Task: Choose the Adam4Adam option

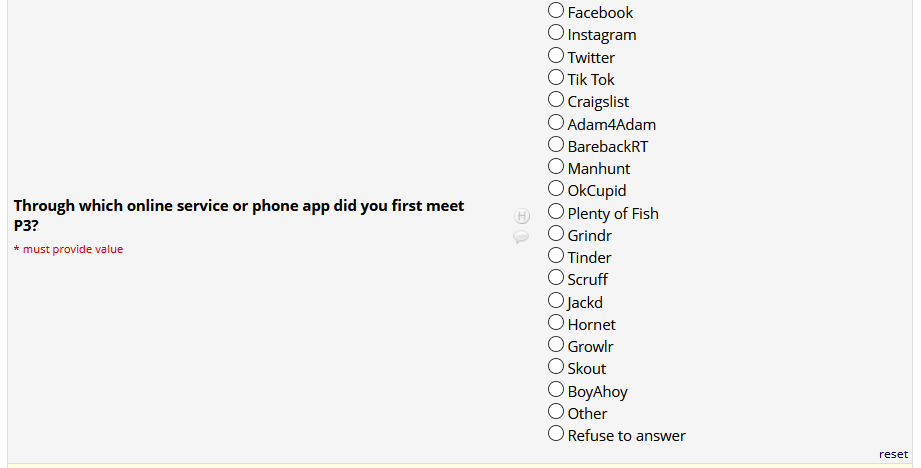Action: (x=556, y=122)
